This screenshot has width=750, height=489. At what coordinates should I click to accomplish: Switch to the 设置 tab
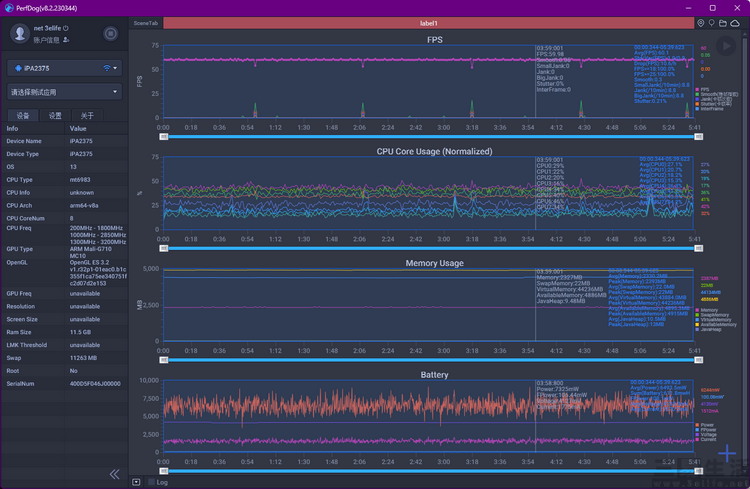[x=55, y=115]
